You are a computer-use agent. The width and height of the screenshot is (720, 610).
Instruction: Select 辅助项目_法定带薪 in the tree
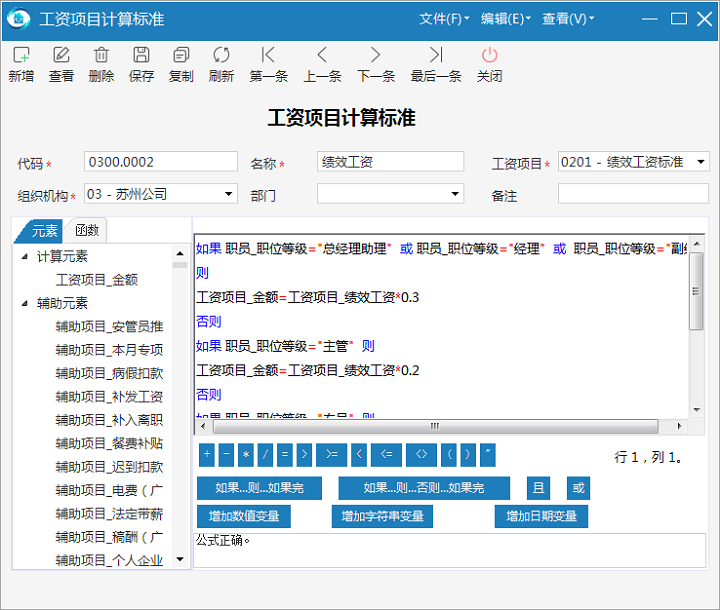pos(109,514)
